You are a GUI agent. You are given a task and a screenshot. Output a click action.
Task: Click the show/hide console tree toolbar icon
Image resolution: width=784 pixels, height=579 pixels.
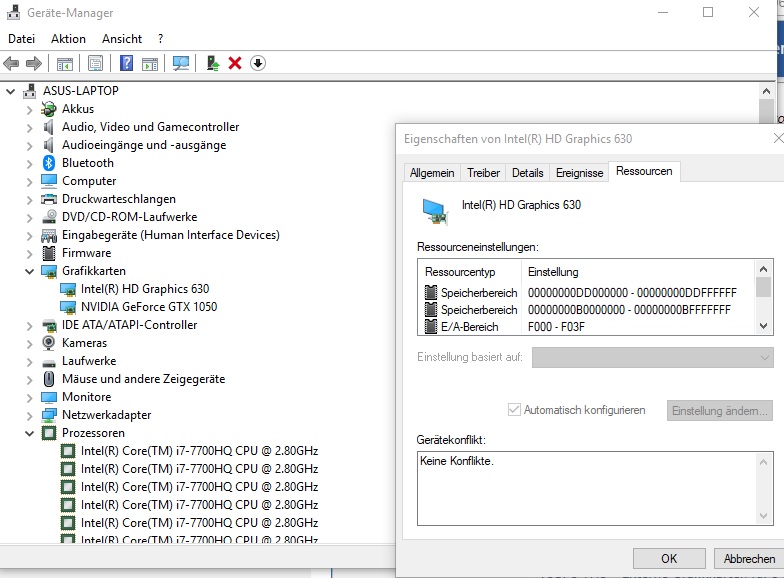tap(64, 64)
